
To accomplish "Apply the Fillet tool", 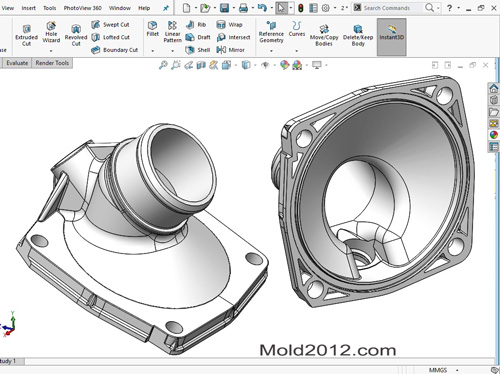I will click(152, 29).
